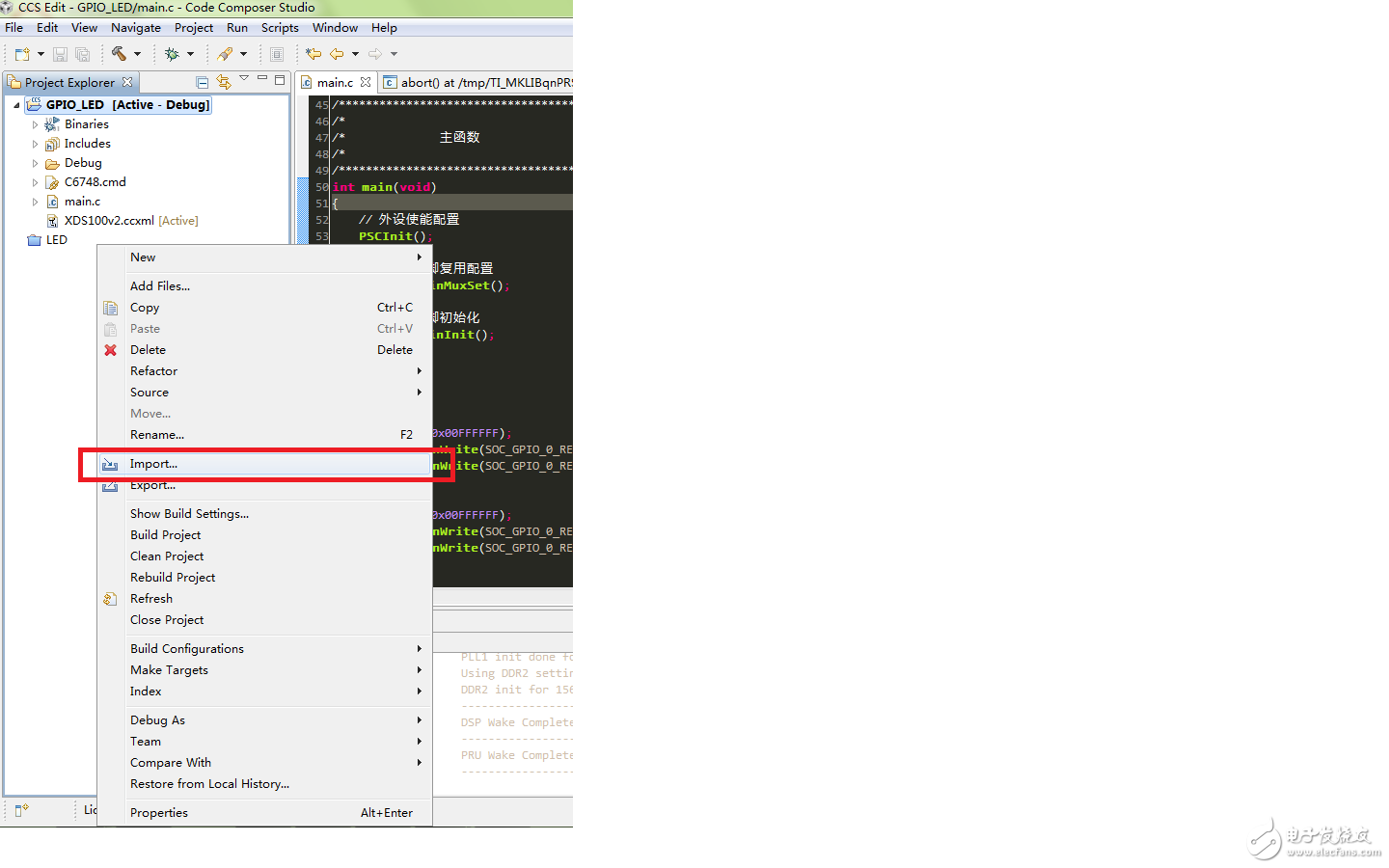This screenshot has height=868, width=1389.
Task: Select Add Files... in context menu
Action: pyautogui.click(x=264, y=286)
